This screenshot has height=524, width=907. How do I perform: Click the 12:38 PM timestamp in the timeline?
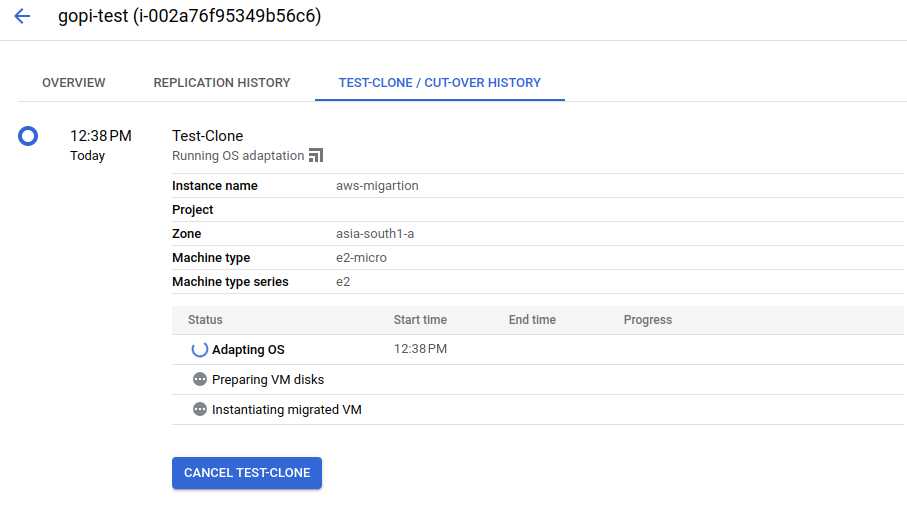[x=101, y=136]
